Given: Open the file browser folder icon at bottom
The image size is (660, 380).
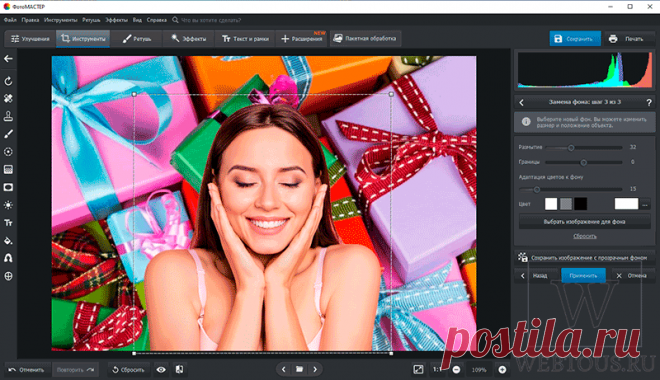Looking at the screenshot, I should click(x=299, y=369).
